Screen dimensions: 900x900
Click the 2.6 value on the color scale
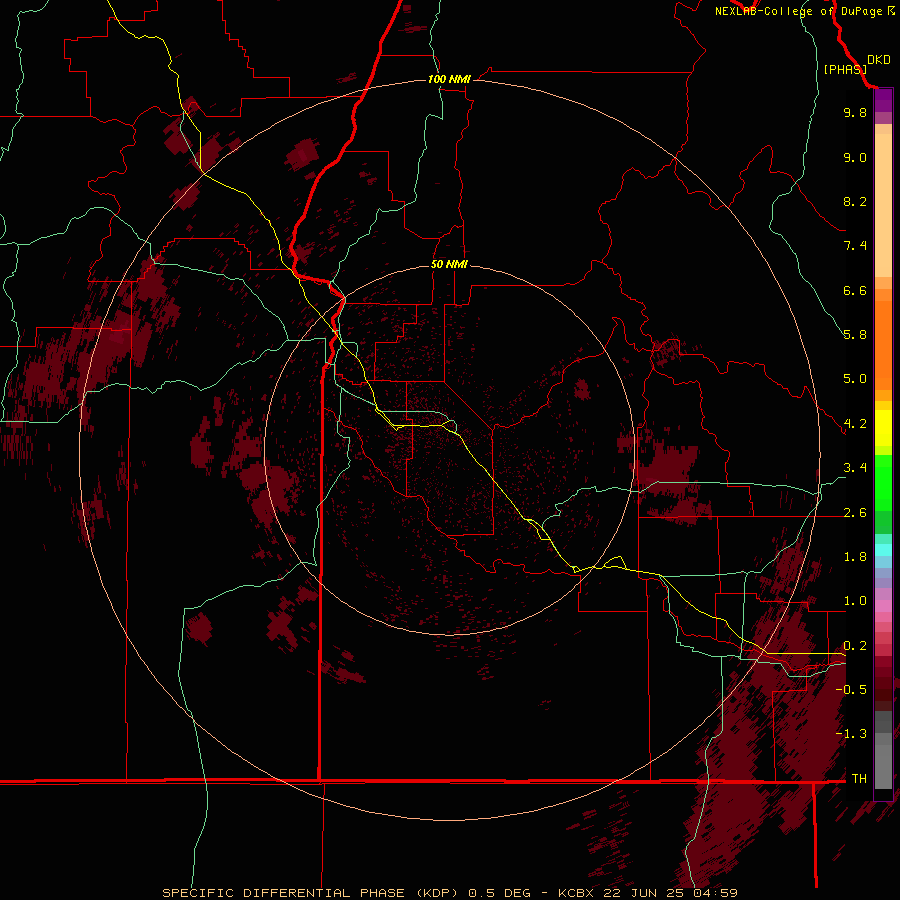855,513
